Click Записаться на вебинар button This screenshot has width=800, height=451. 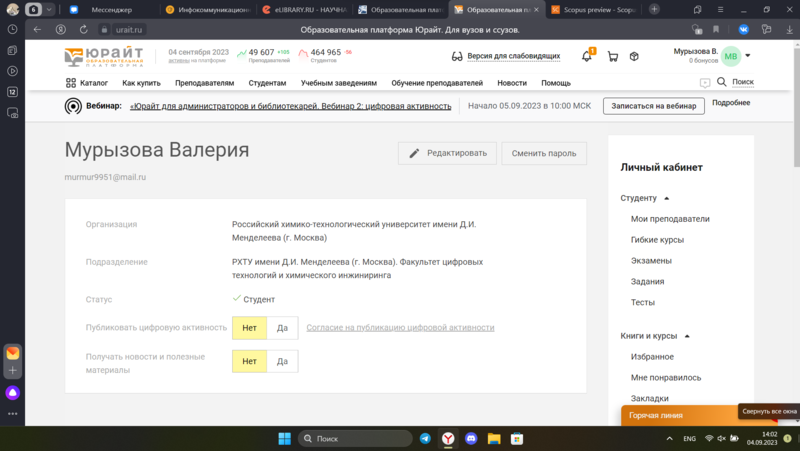tap(654, 106)
